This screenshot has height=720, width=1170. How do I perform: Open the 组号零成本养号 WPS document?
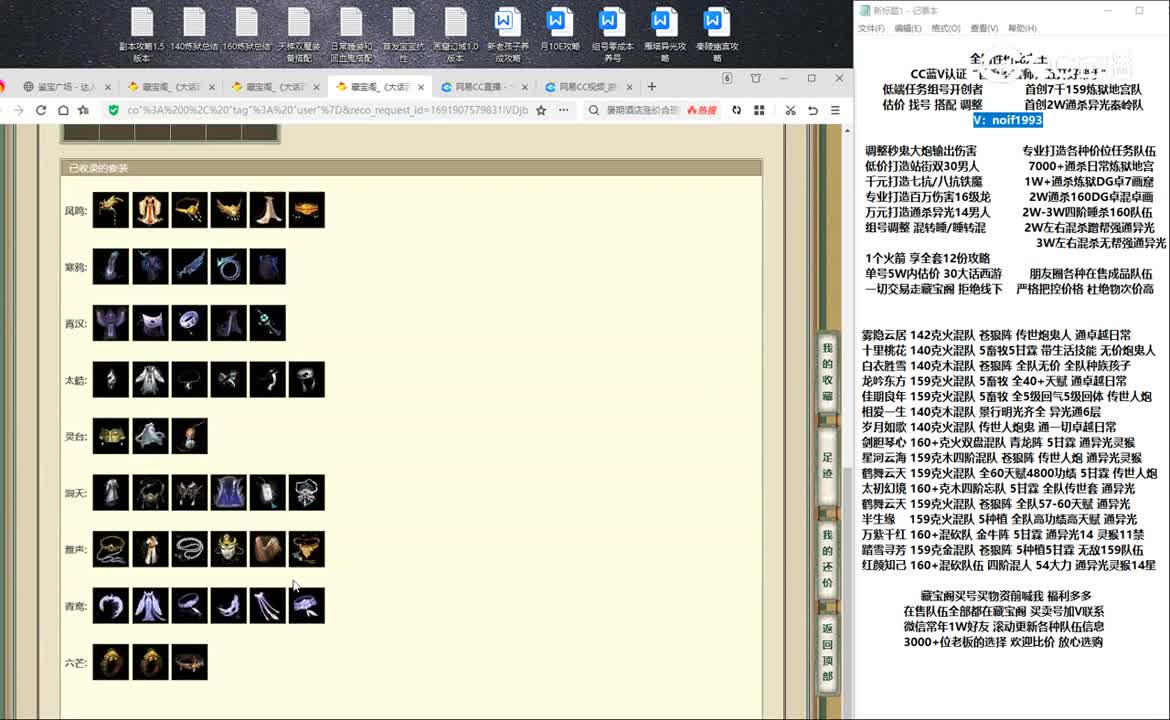click(x=612, y=34)
